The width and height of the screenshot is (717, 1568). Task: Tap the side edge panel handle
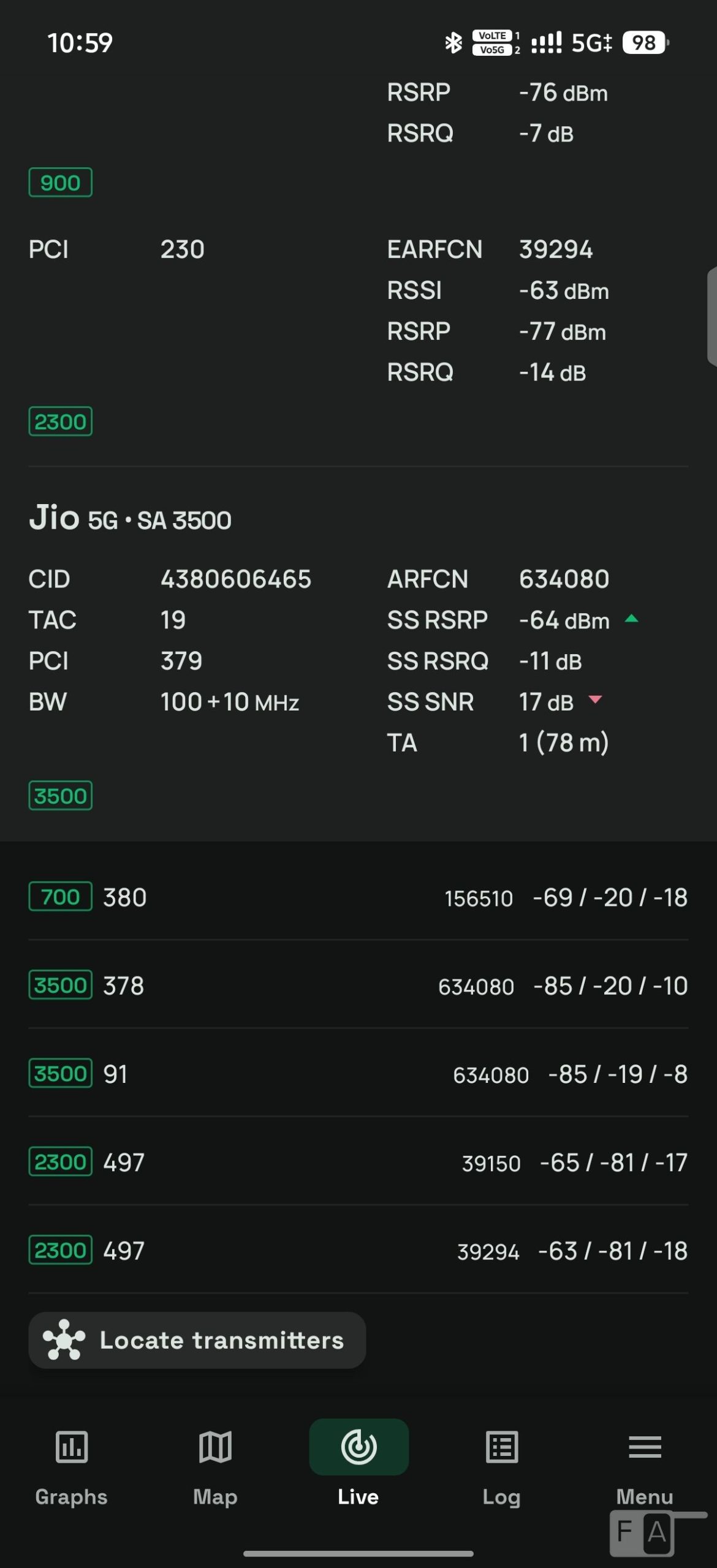pyautogui.click(x=712, y=317)
